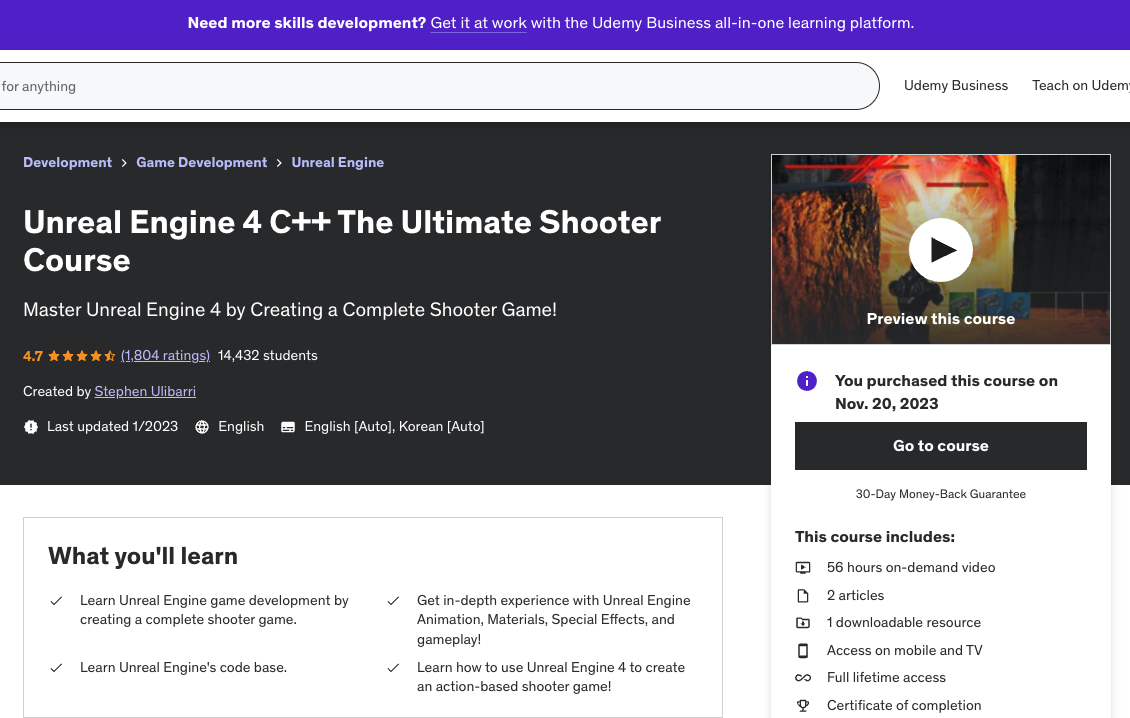
Task: Click the Last updated 1/2023 text
Action: (x=112, y=427)
